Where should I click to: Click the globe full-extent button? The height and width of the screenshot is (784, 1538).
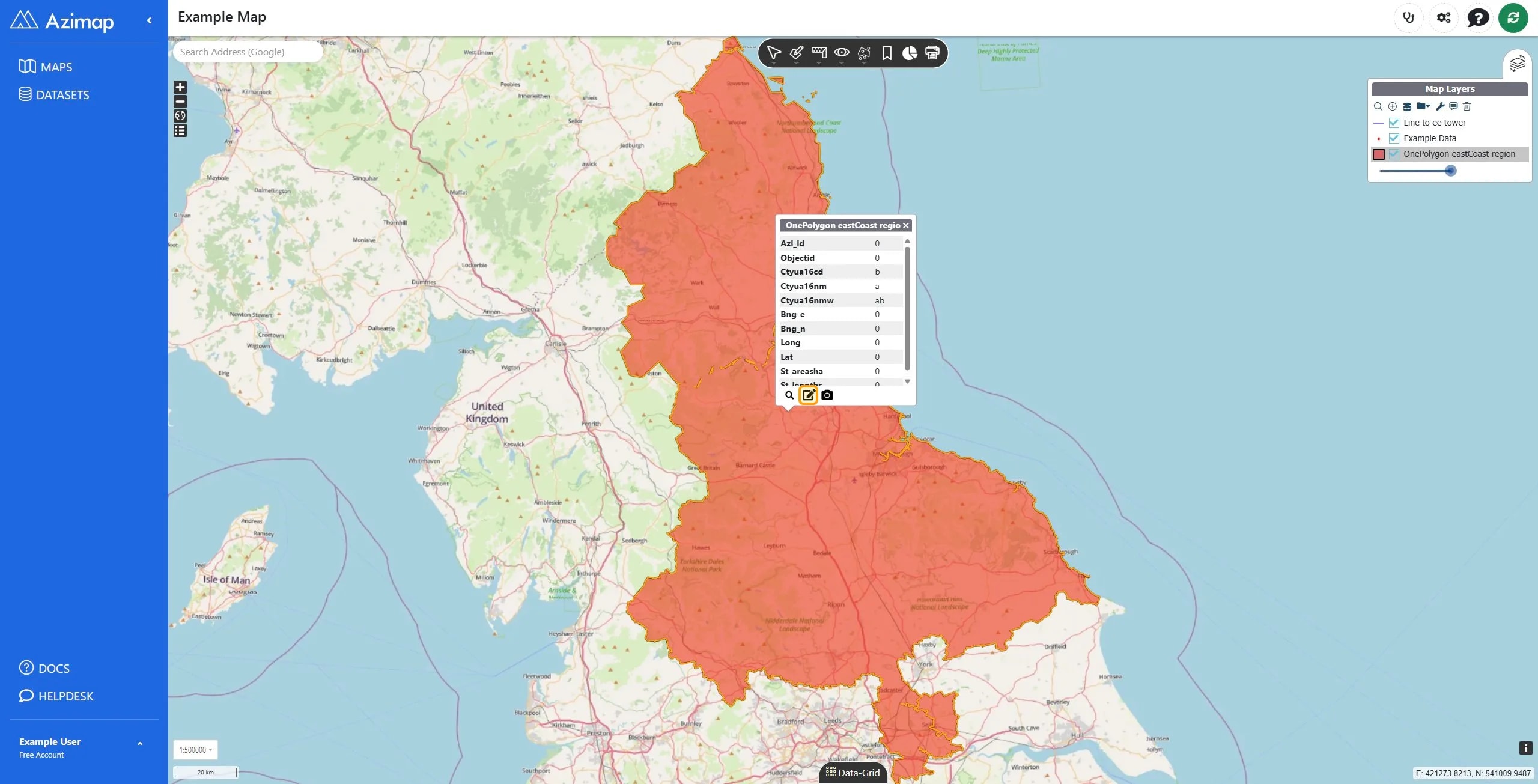click(180, 116)
